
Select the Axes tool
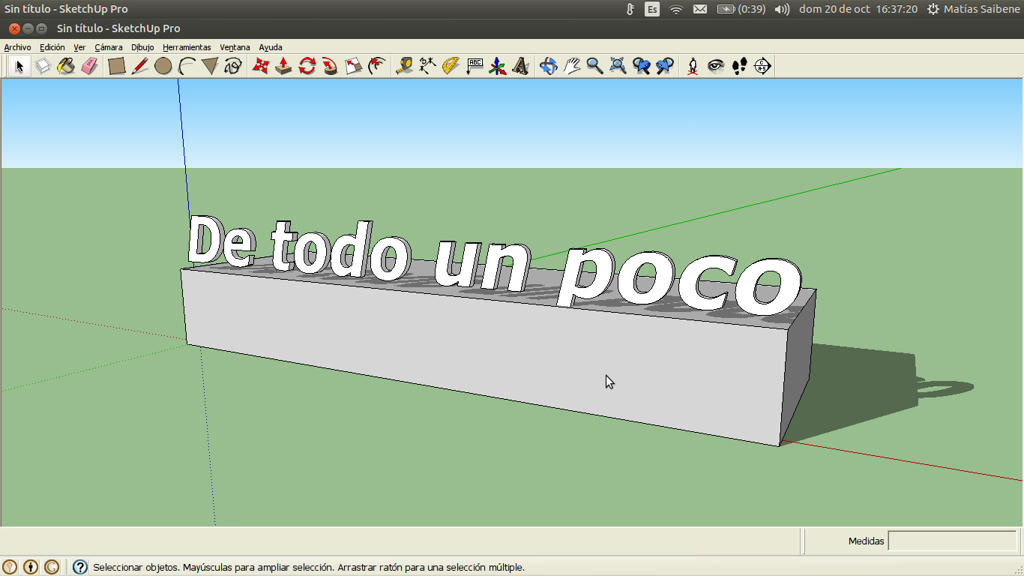click(x=498, y=66)
